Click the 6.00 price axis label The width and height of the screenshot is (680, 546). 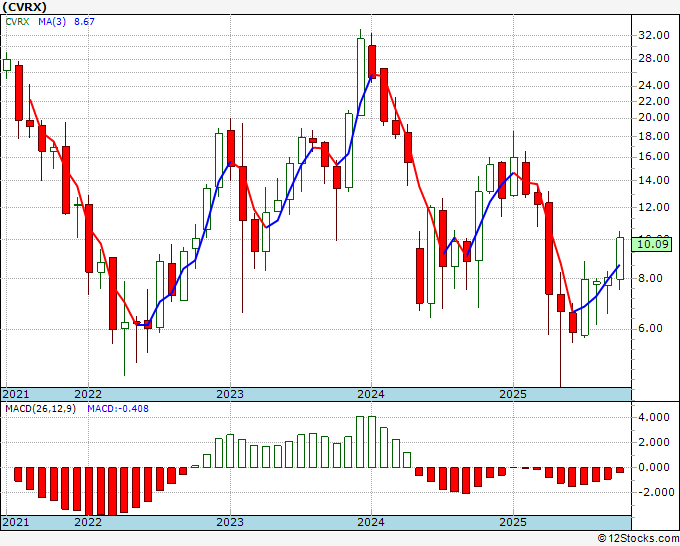click(651, 328)
